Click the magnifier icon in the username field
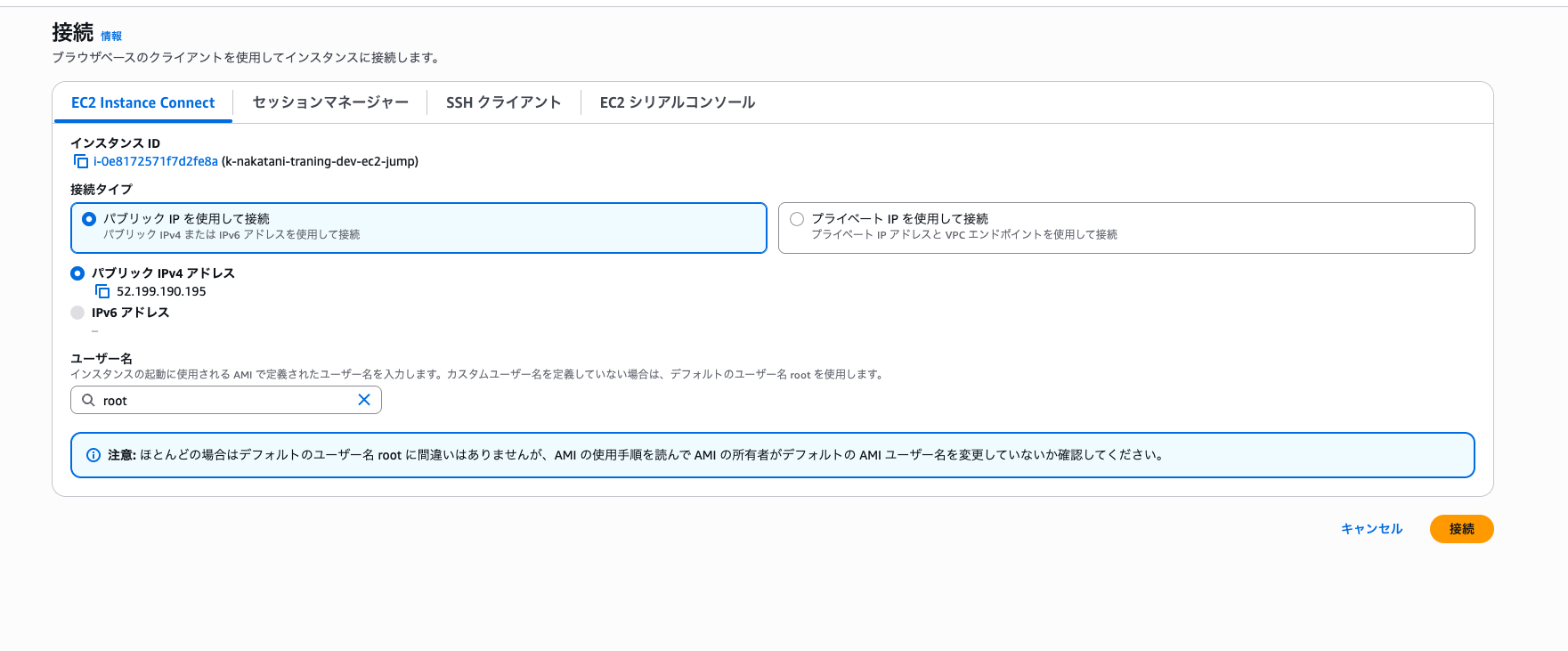Viewport: 1568px width, 651px height. pyautogui.click(x=88, y=401)
